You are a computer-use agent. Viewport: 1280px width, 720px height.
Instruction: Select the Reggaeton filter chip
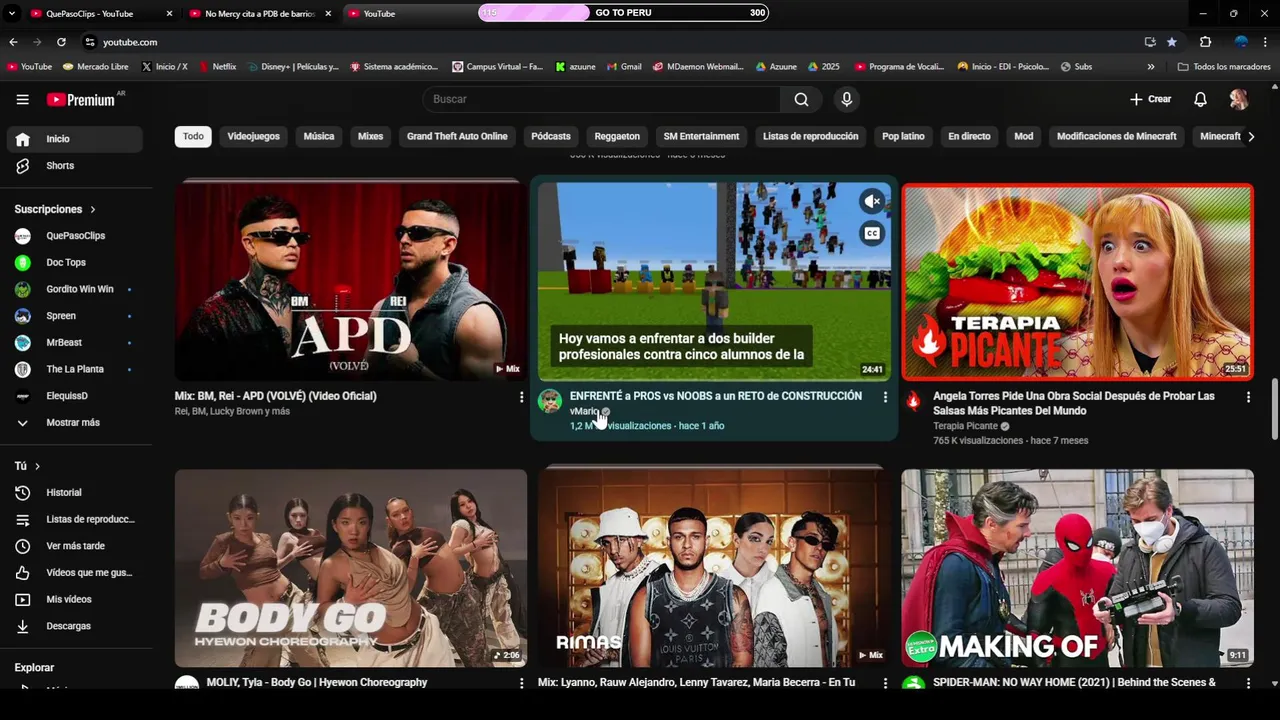(617, 136)
